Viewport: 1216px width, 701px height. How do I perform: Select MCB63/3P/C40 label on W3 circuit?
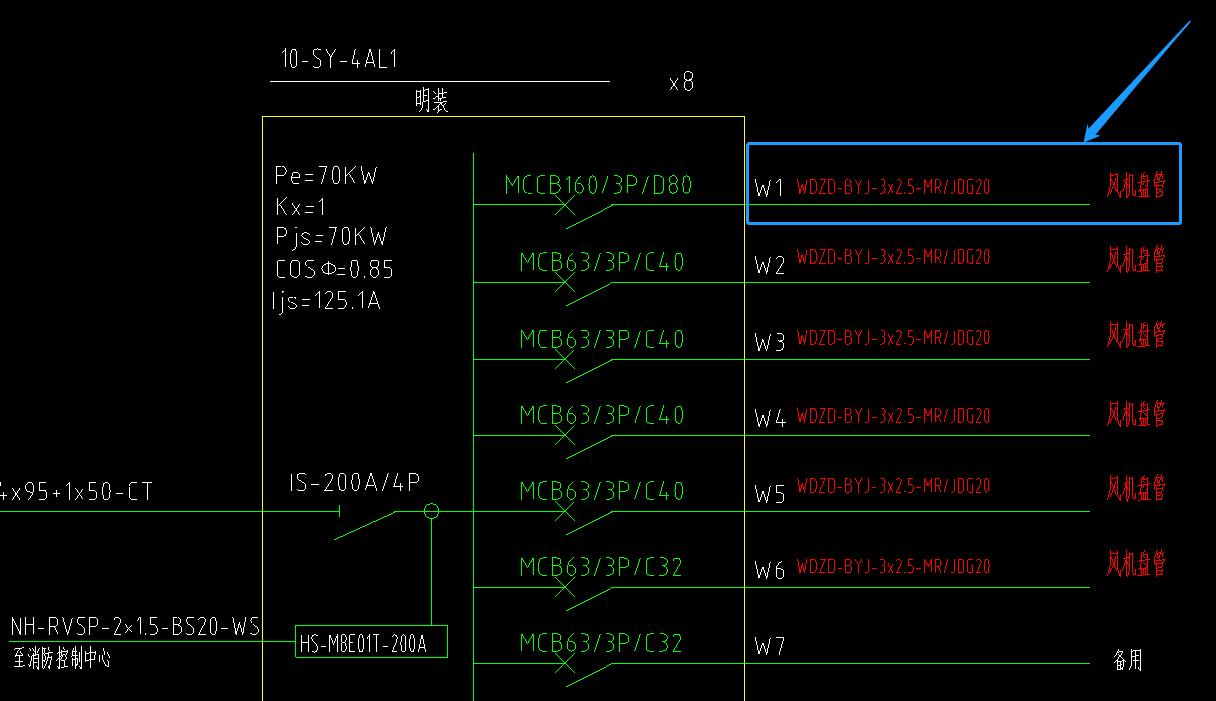tap(602, 339)
